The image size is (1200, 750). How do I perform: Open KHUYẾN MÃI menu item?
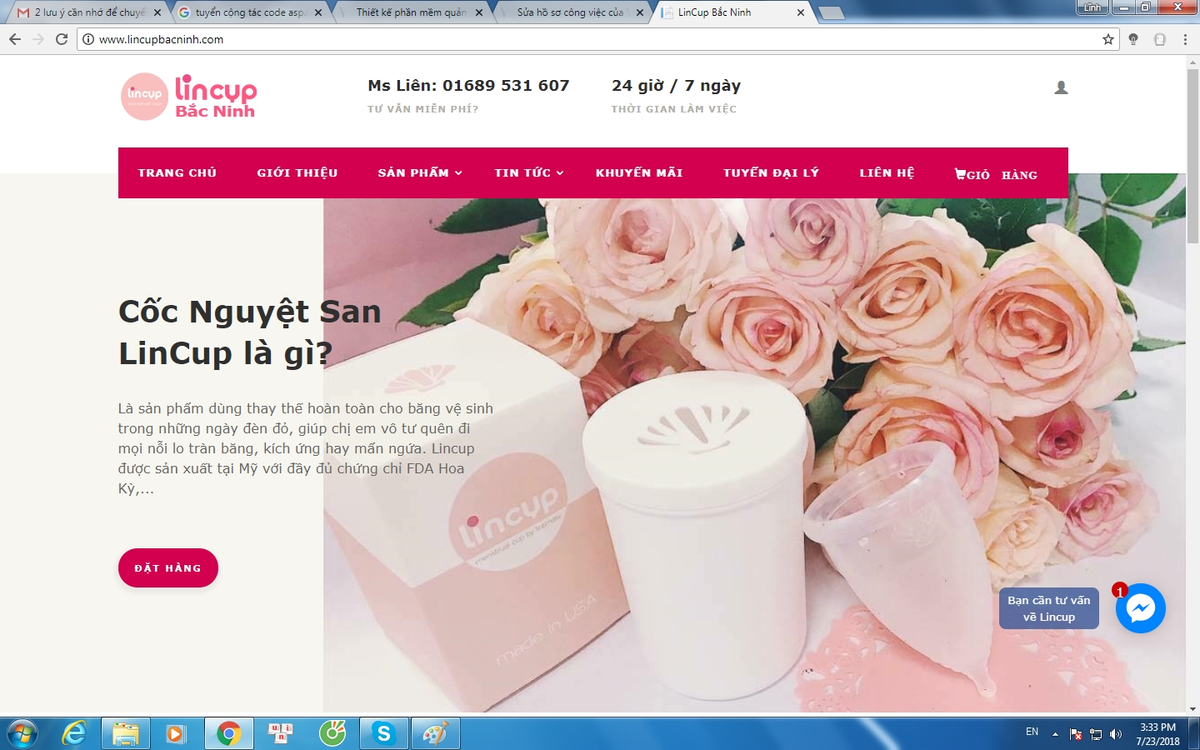click(639, 173)
